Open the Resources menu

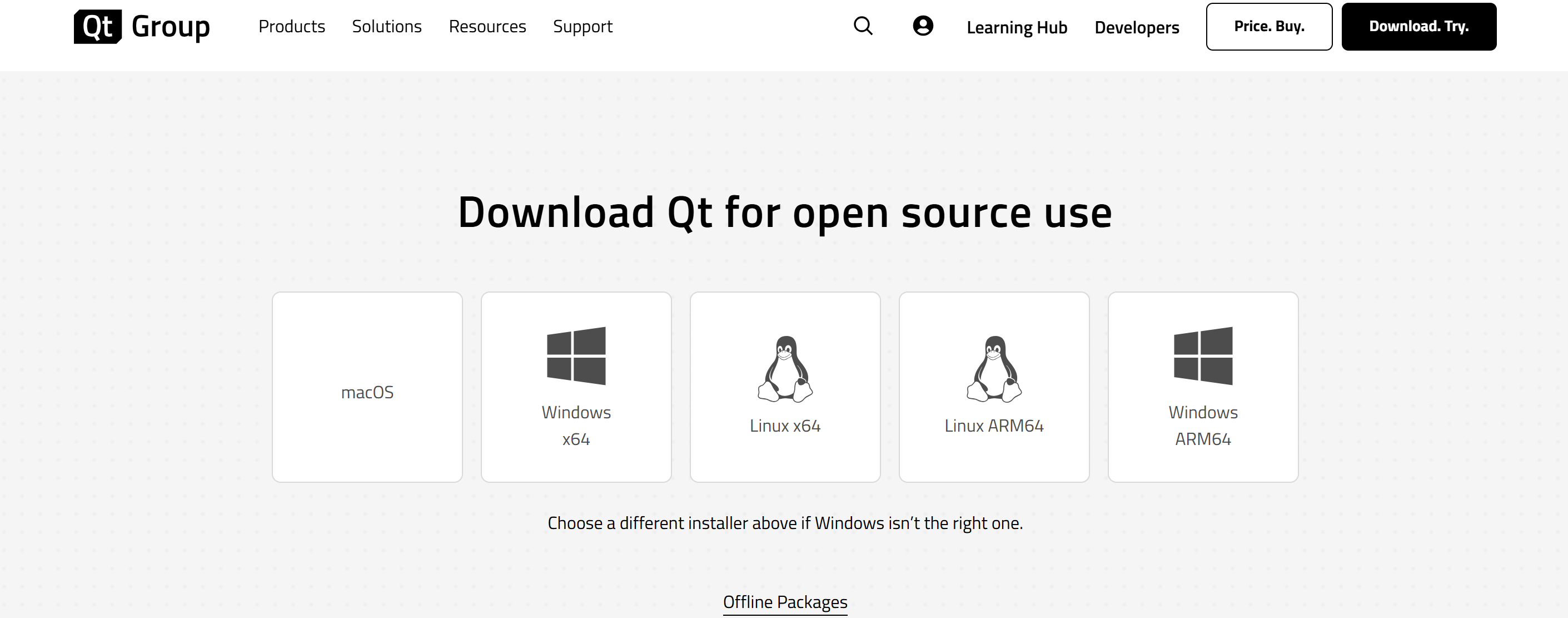click(487, 26)
